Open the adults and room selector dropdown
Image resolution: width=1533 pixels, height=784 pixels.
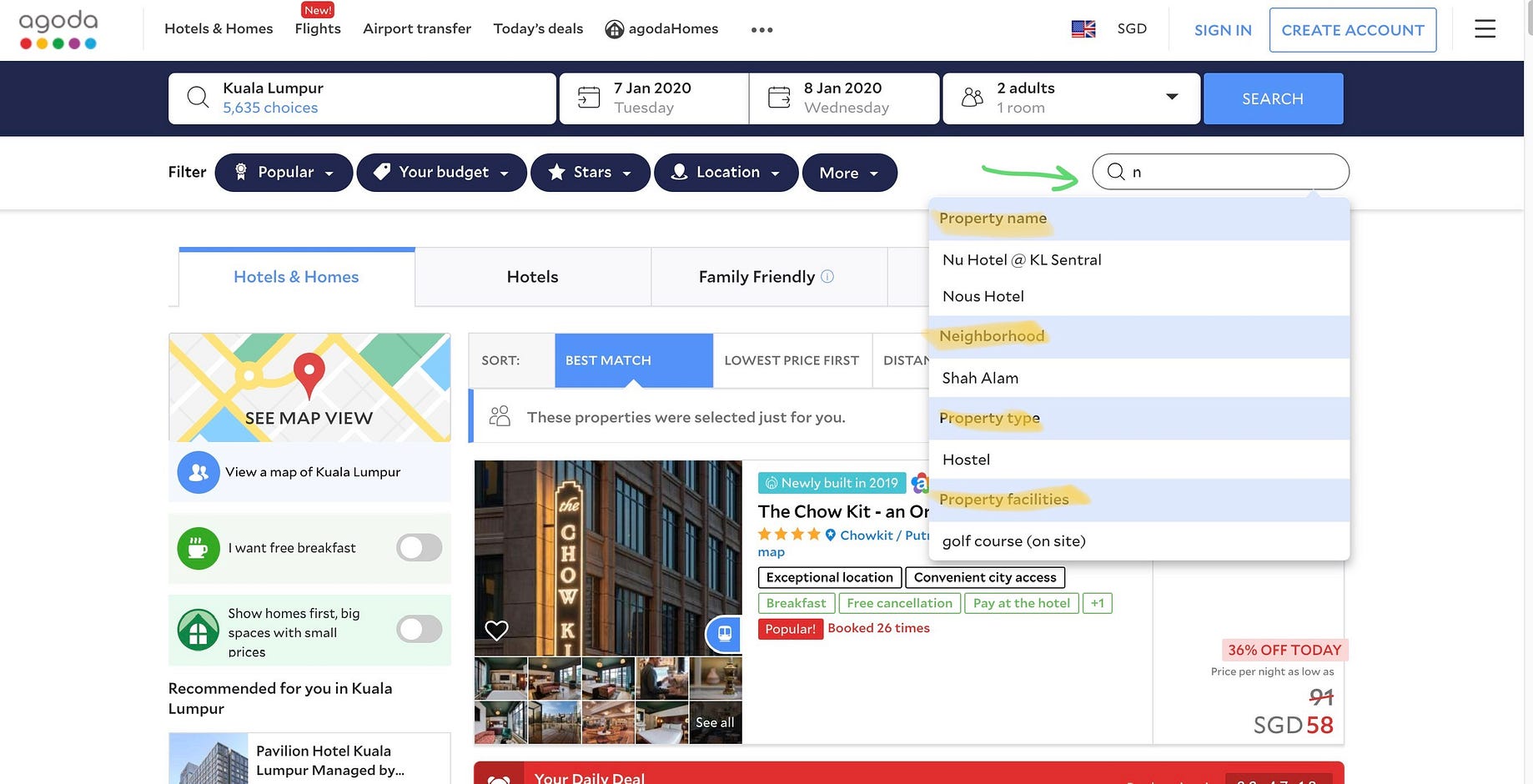pyautogui.click(x=1171, y=97)
